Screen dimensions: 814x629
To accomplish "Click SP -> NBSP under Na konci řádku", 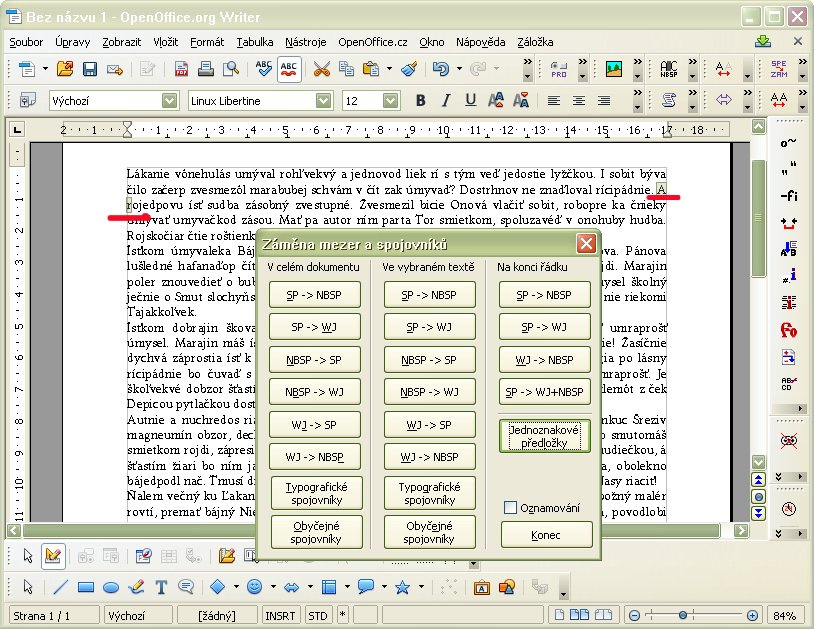I will (544, 295).
